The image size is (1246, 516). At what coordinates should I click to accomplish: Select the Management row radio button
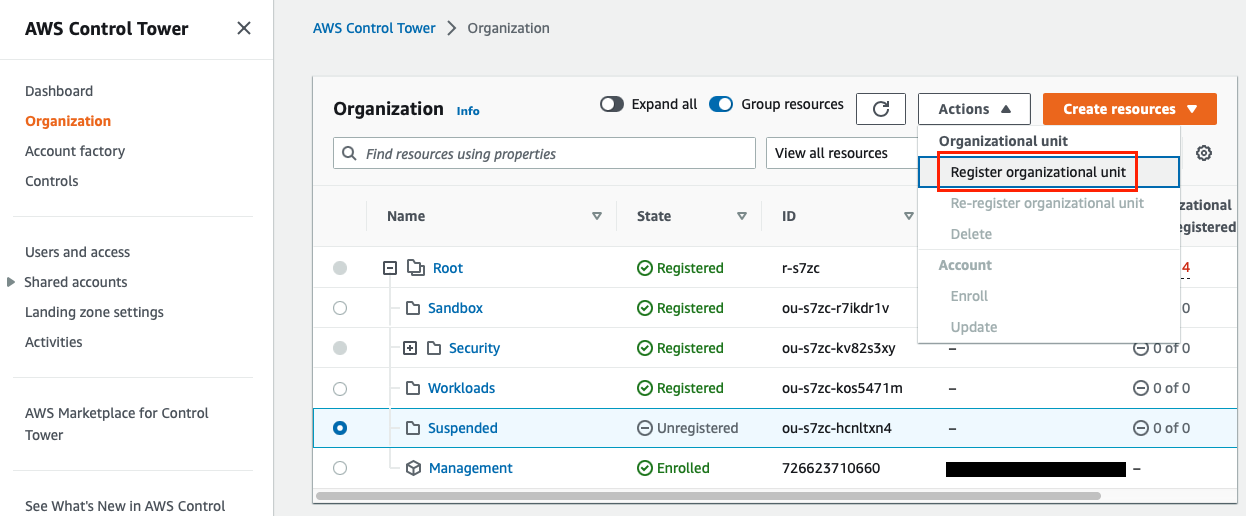tap(340, 468)
